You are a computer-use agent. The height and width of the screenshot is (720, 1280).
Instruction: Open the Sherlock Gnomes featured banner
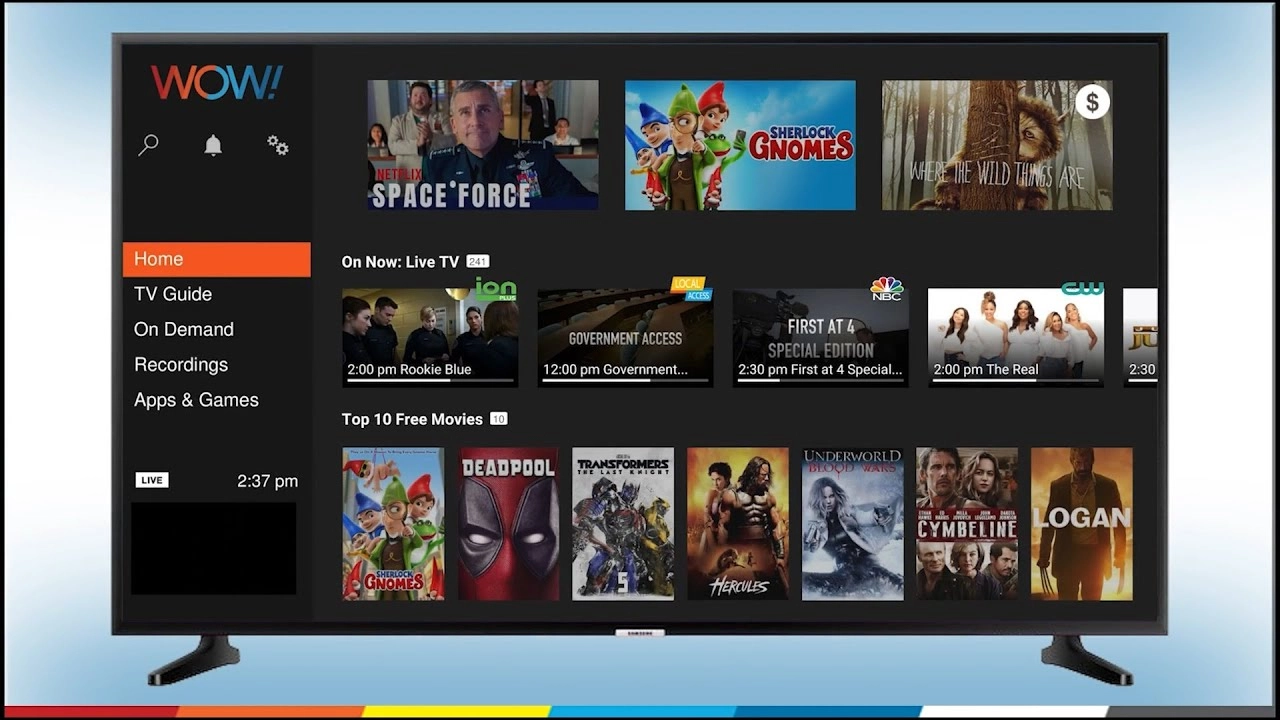(x=740, y=145)
